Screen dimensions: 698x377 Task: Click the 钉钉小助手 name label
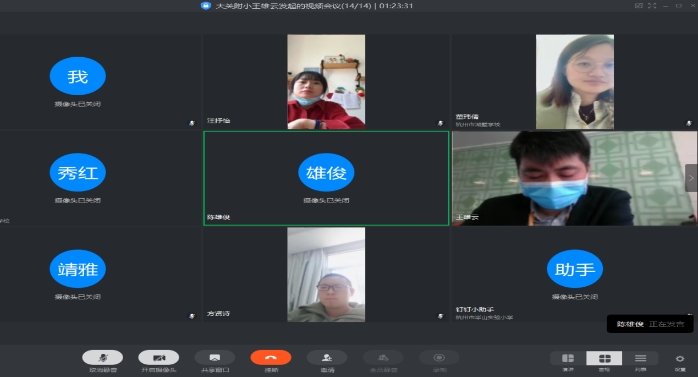pyautogui.click(x=475, y=309)
